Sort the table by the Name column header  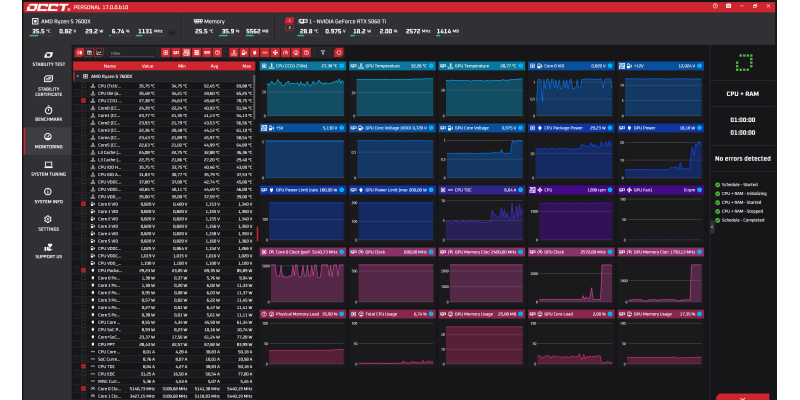[110, 66]
